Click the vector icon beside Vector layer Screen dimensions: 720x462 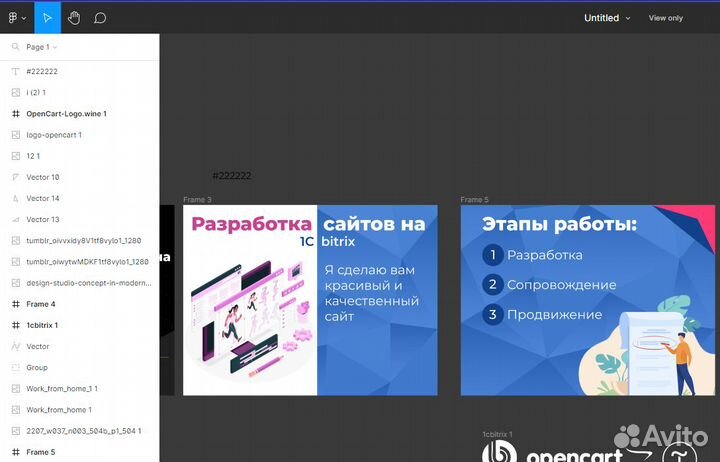(x=16, y=346)
